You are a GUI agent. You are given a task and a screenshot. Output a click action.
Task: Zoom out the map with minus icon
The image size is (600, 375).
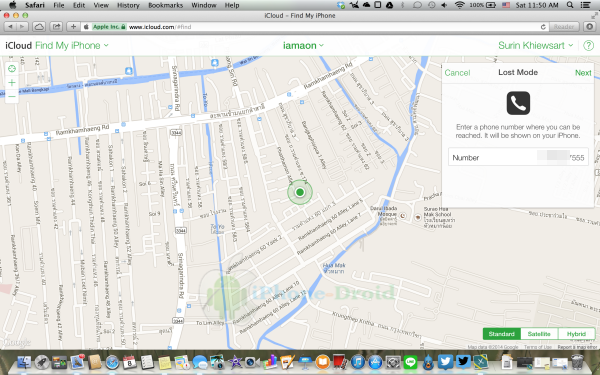pyautogui.click(x=12, y=96)
